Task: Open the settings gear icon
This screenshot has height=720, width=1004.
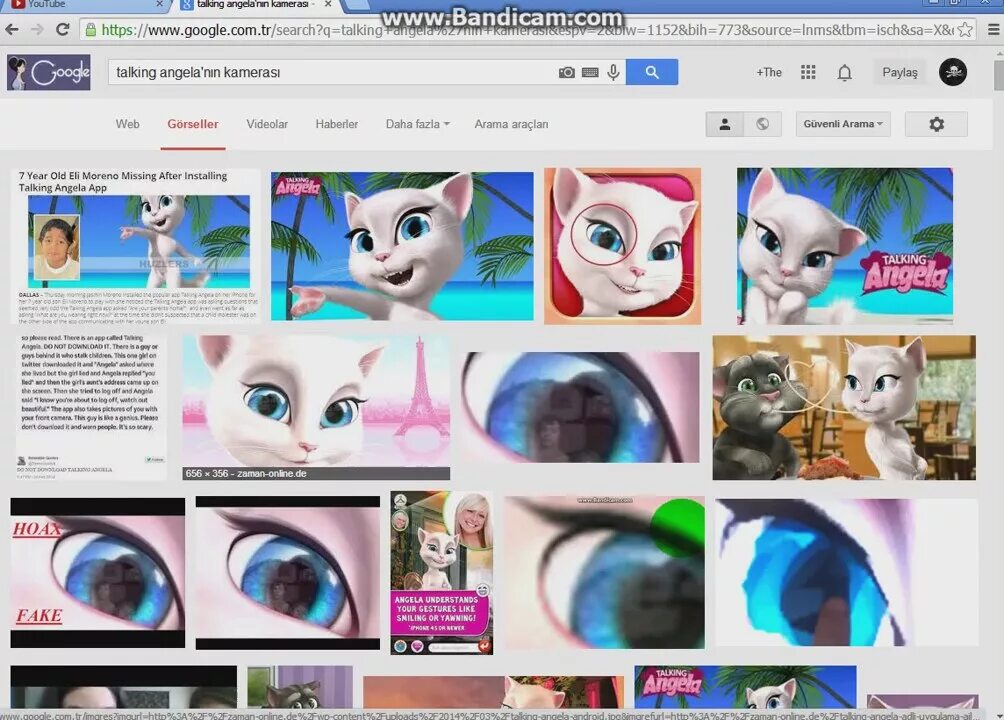Action: (936, 124)
